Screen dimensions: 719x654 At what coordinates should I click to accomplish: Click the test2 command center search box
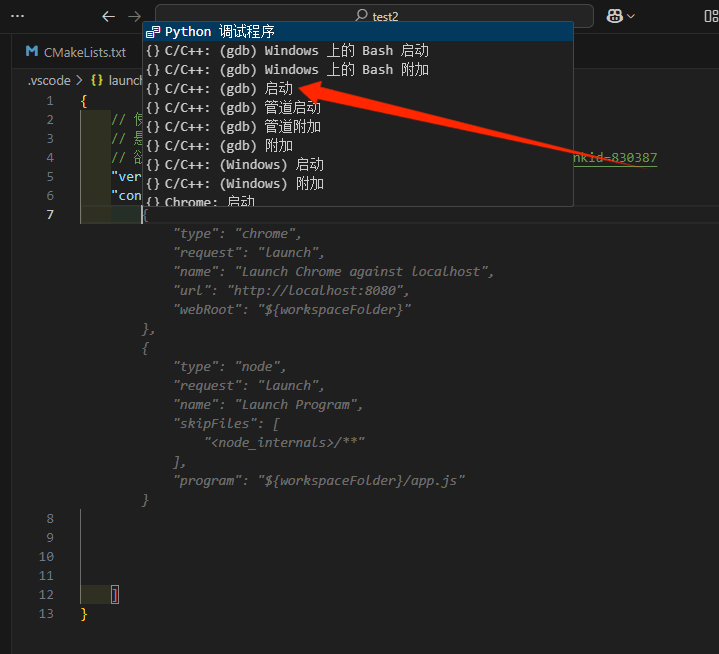pyautogui.click(x=370, y=16)
